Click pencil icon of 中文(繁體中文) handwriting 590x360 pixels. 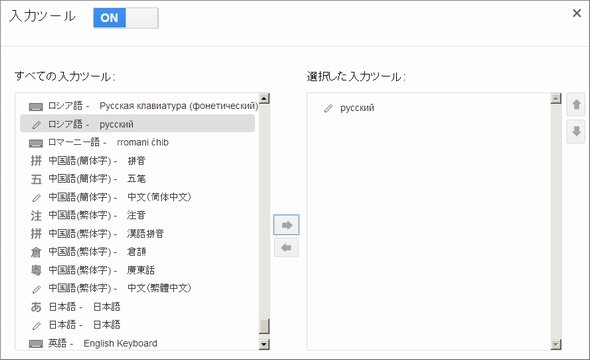click(x=36, y=289)
